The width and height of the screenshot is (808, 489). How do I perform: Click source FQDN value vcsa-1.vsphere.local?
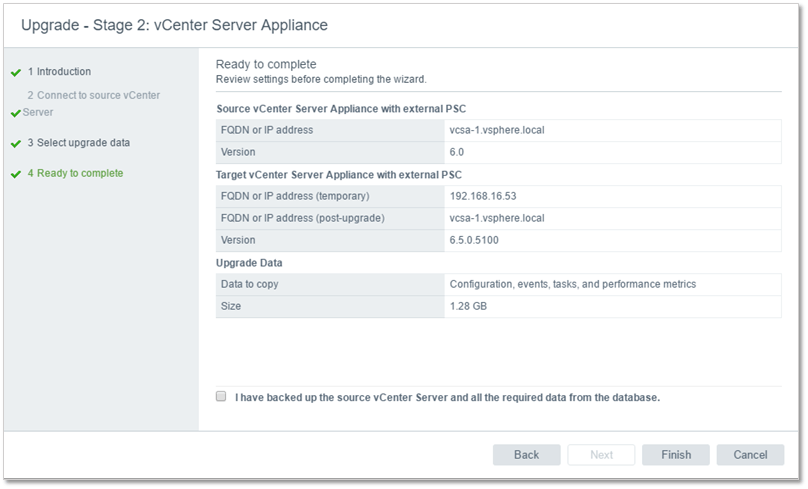[x=497, y=130]
